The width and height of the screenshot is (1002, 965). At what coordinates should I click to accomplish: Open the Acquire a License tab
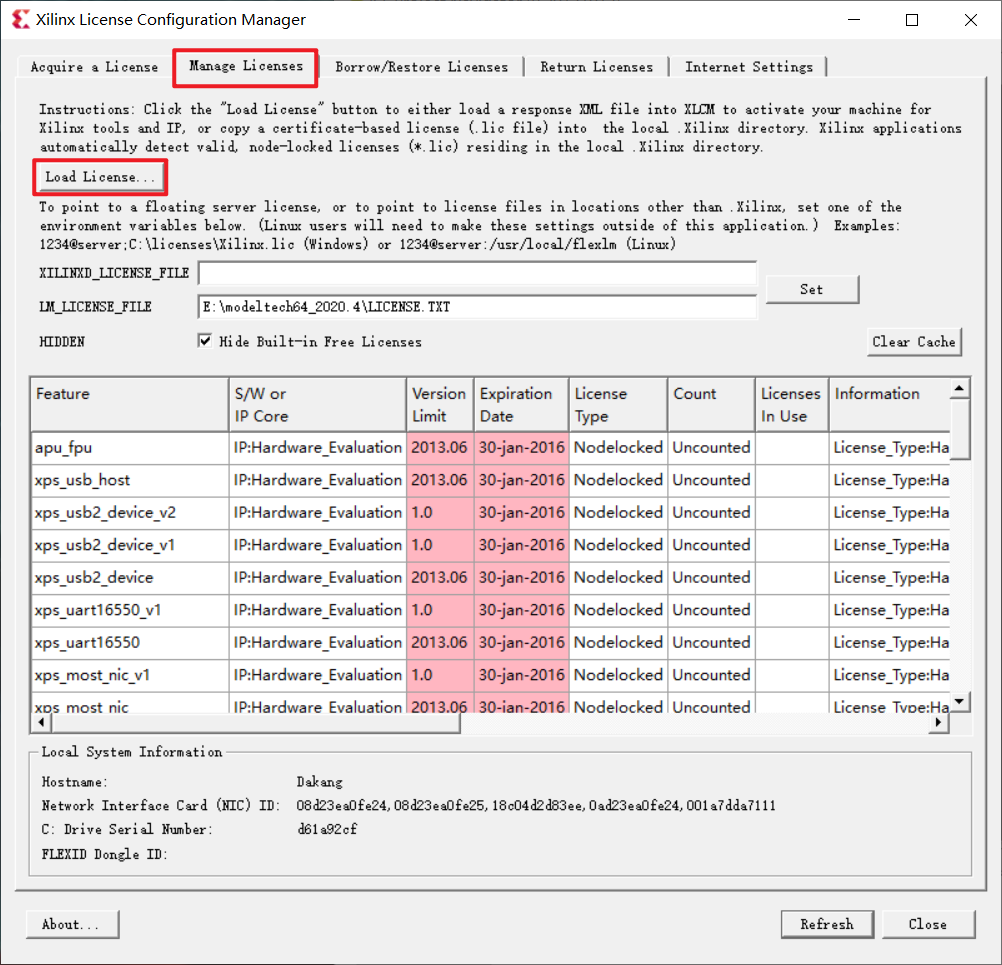coord(94,67)
